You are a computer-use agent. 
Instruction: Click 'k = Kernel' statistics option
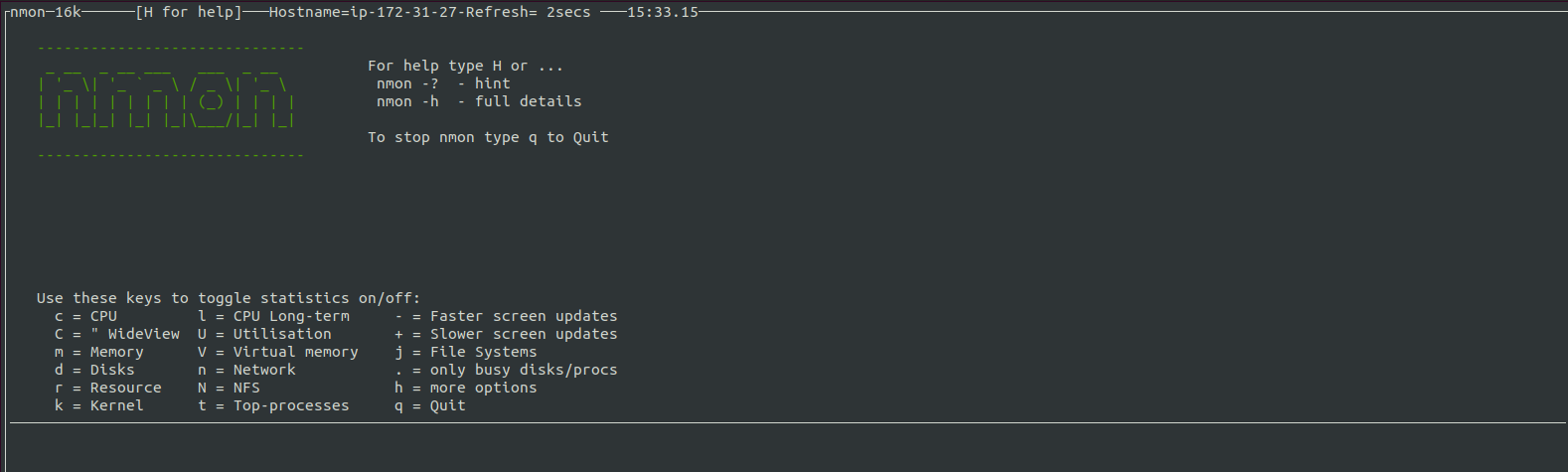(98, 405)
